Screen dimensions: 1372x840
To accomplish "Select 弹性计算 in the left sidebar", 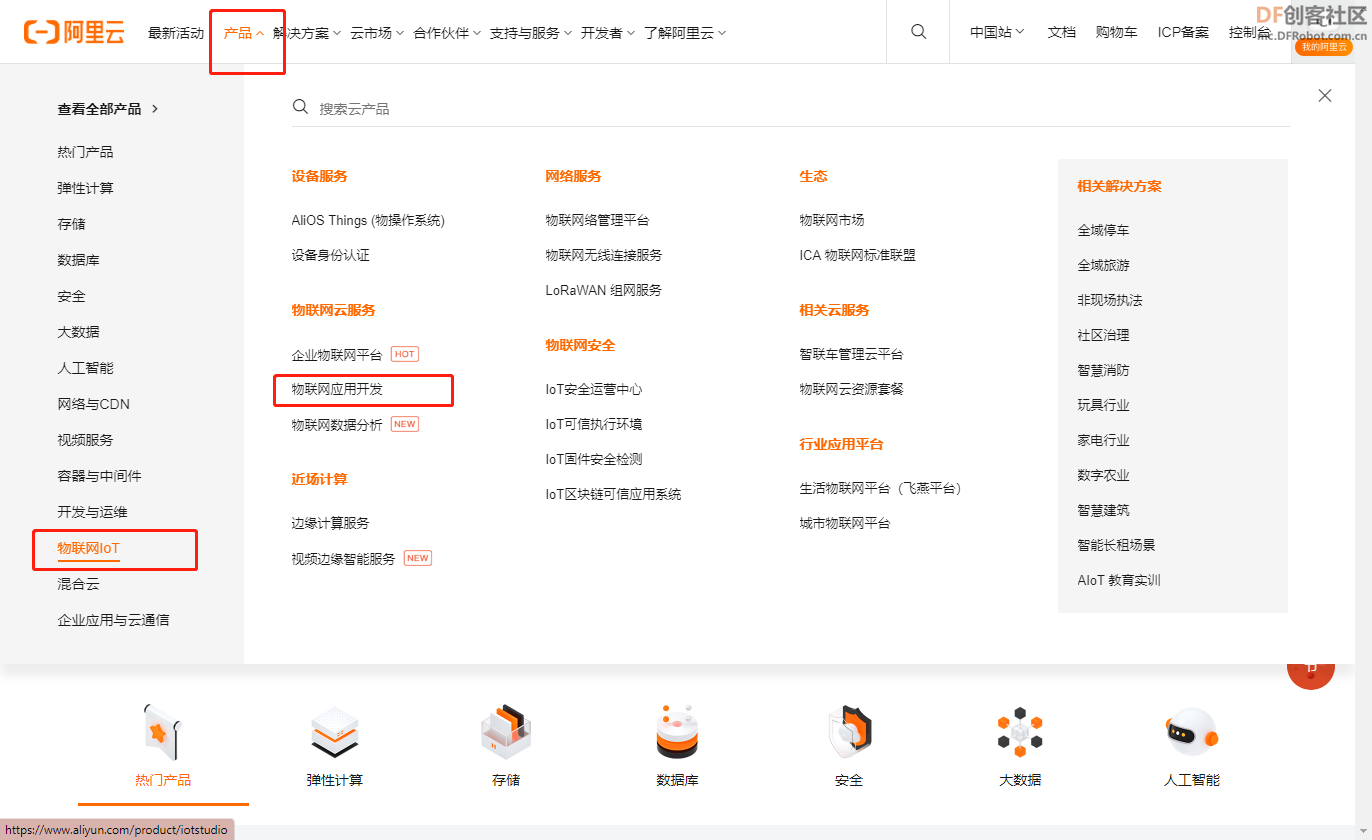I will (85, 188).
